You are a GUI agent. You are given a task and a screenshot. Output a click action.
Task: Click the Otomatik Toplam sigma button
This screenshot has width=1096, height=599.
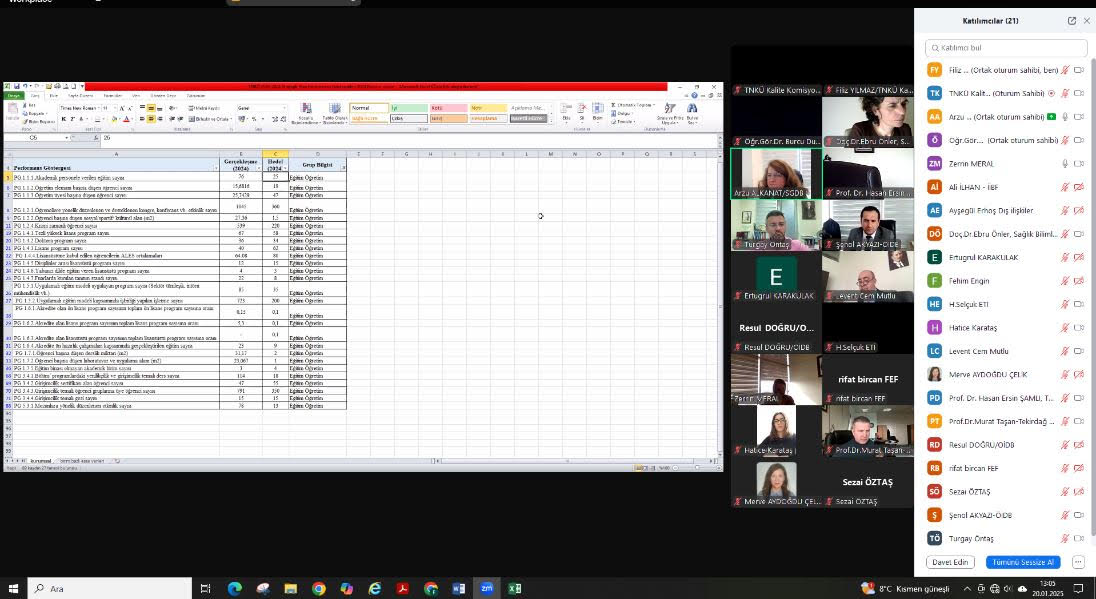coord(633,105)
